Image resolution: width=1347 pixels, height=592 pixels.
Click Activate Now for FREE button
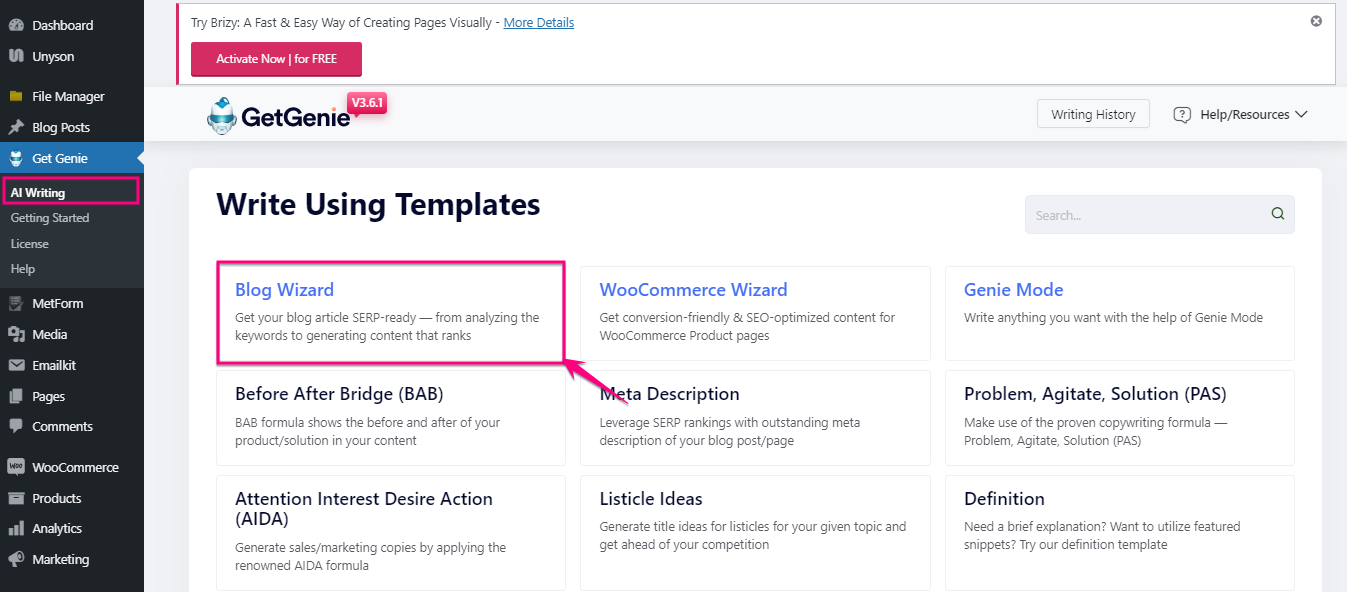click(276, 59)
